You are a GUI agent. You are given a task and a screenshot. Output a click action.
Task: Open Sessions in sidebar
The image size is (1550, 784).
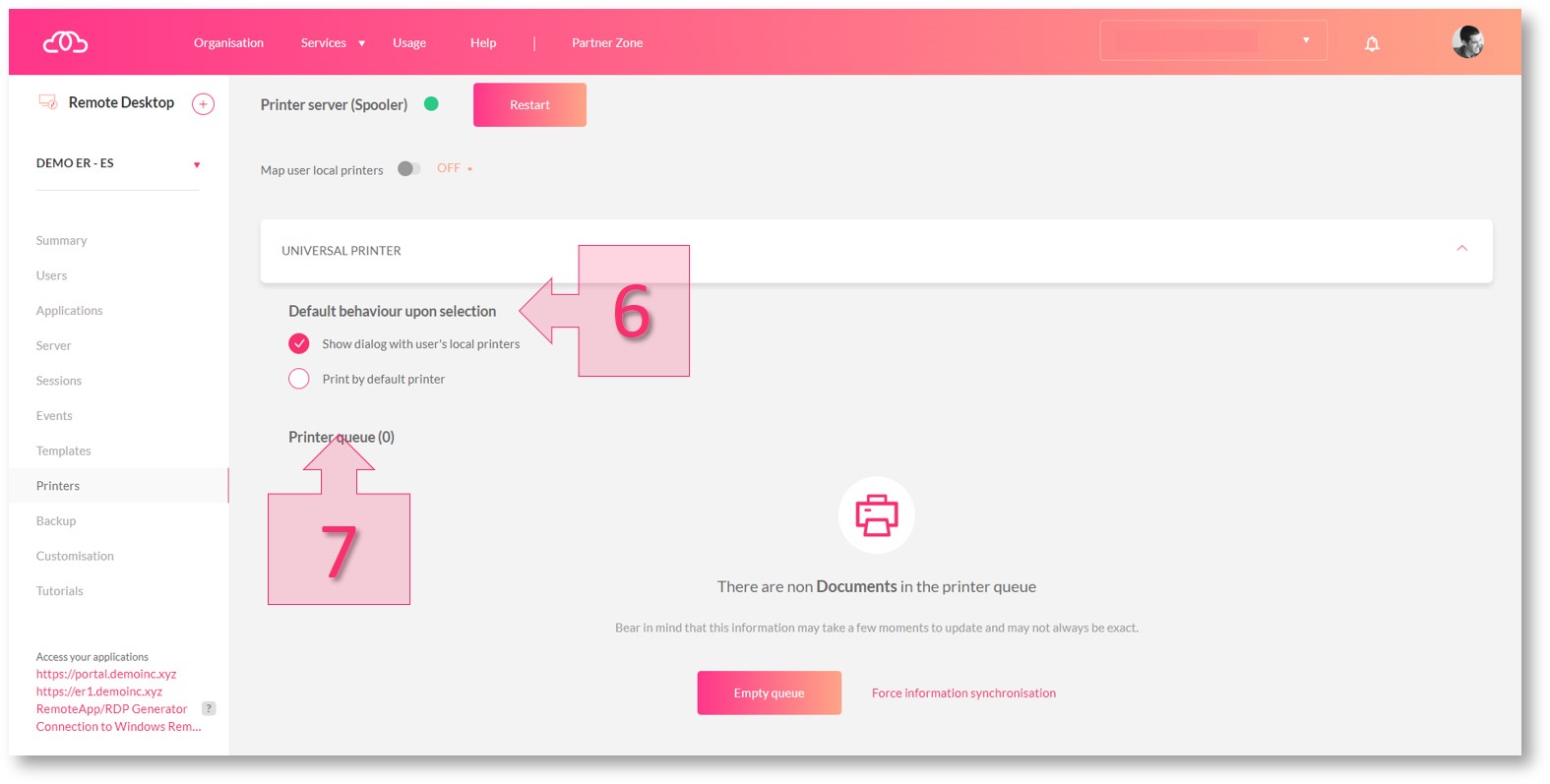59,381
